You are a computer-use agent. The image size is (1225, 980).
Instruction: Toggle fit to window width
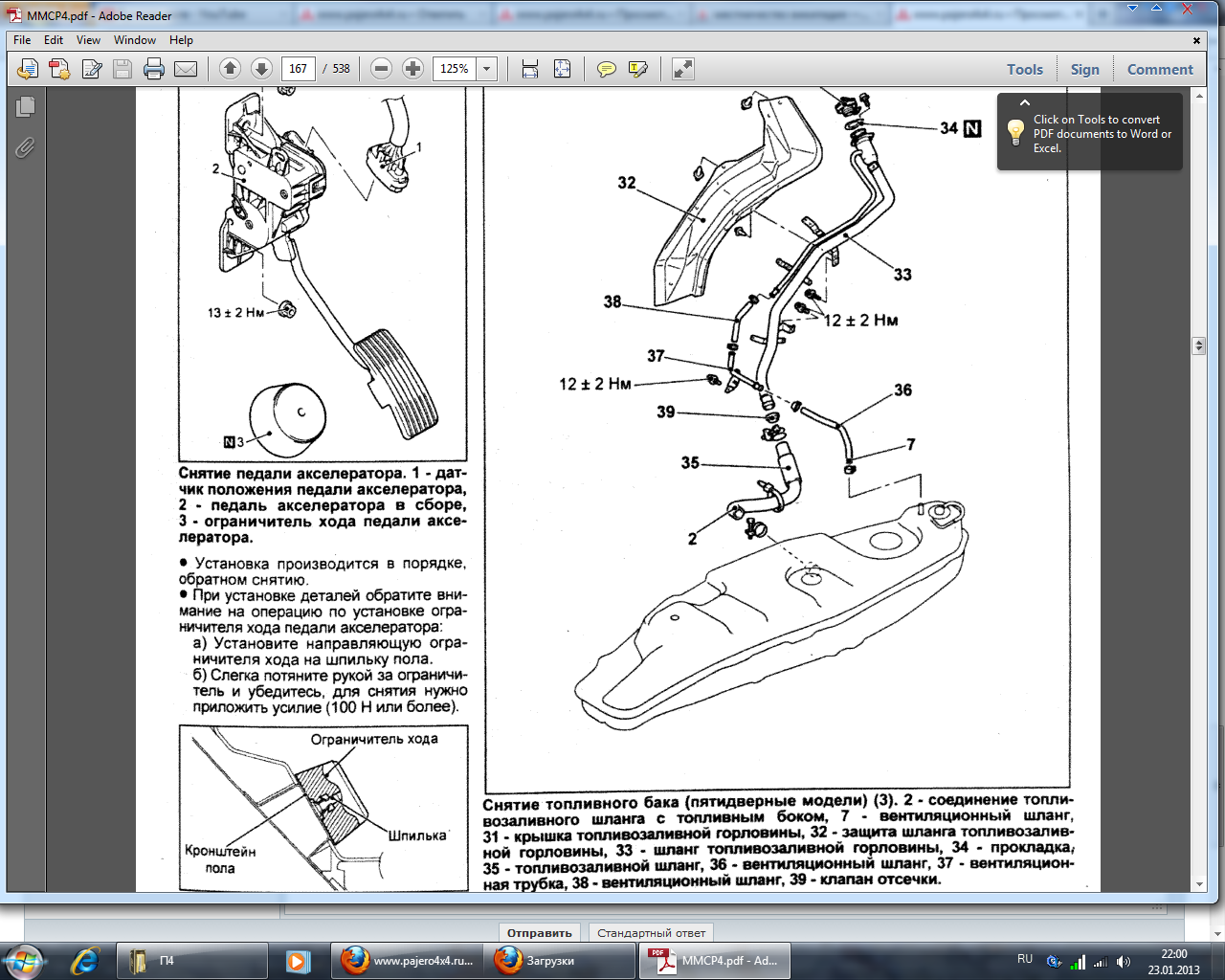(x=530, y=69)
